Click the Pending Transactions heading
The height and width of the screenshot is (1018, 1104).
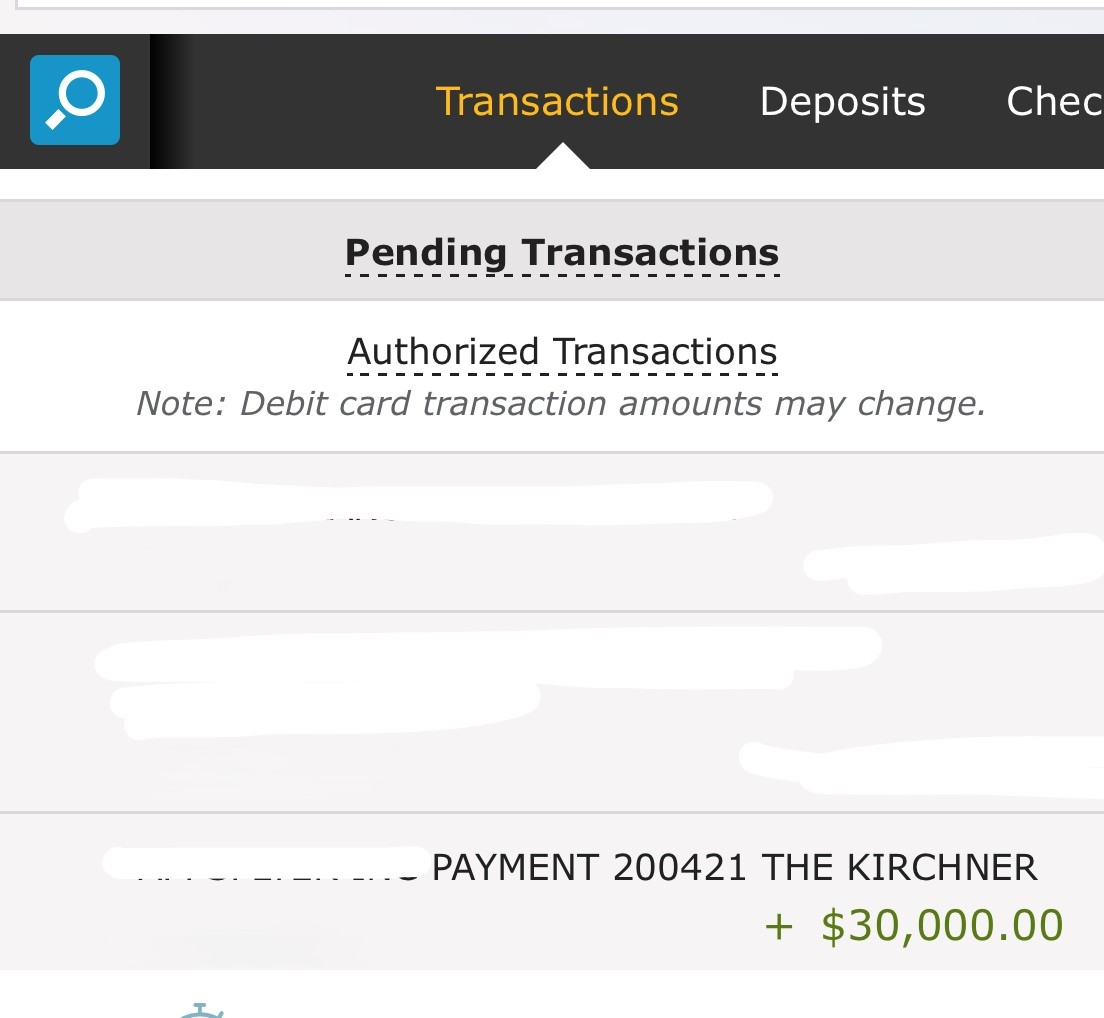pyautogui.click(x=561, y=253)
